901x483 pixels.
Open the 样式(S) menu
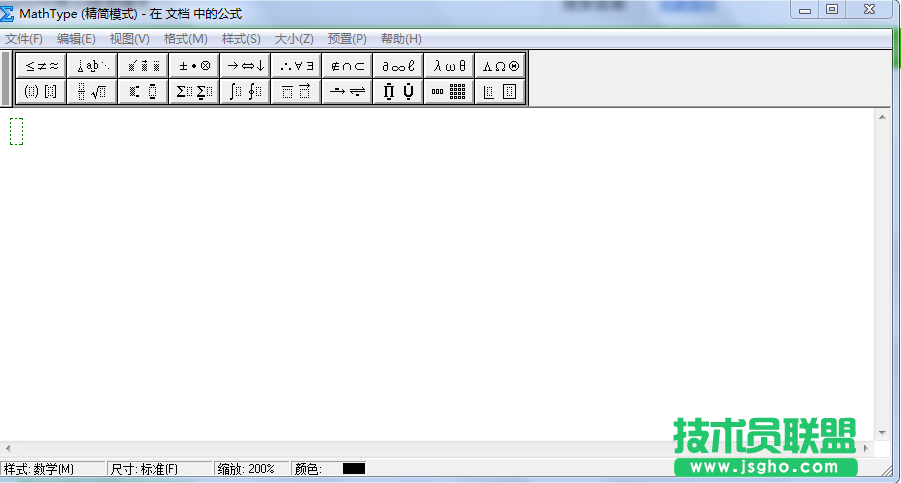[x=241, y=39]
